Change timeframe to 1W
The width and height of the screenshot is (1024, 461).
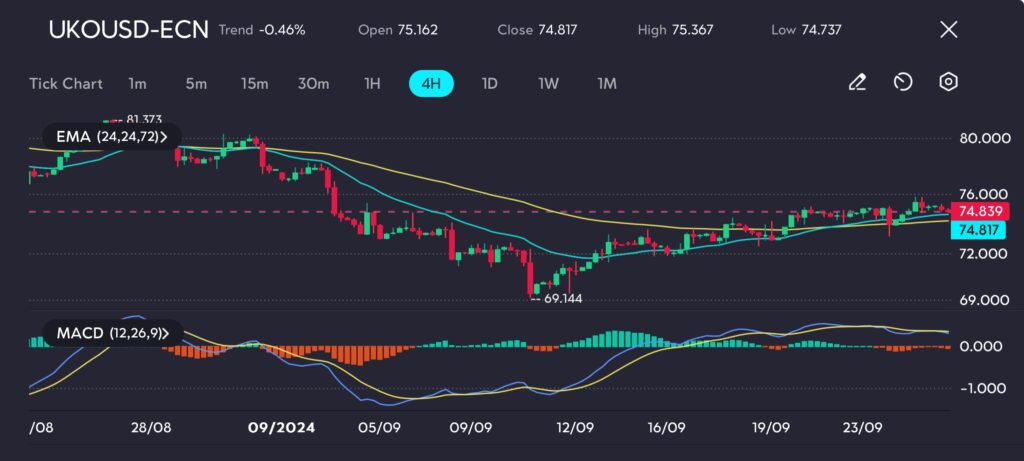coord(548,83)
